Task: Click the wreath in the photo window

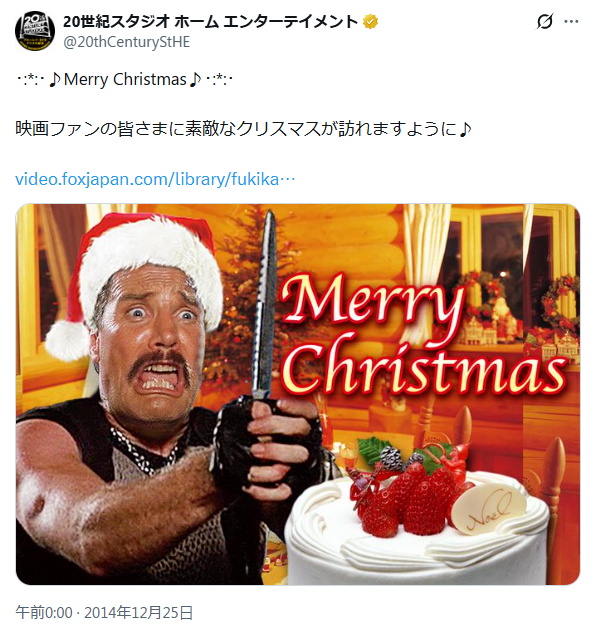Action: coord(563,303)
